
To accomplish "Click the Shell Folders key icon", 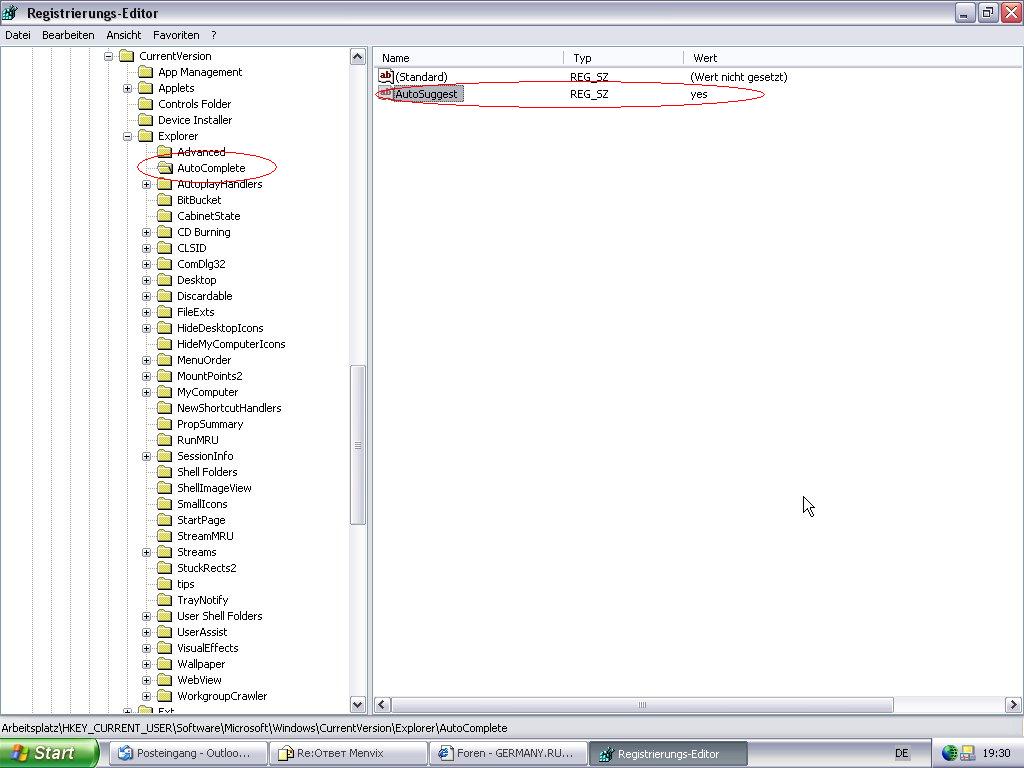I will pyautogui.click(x=165, y=472).
